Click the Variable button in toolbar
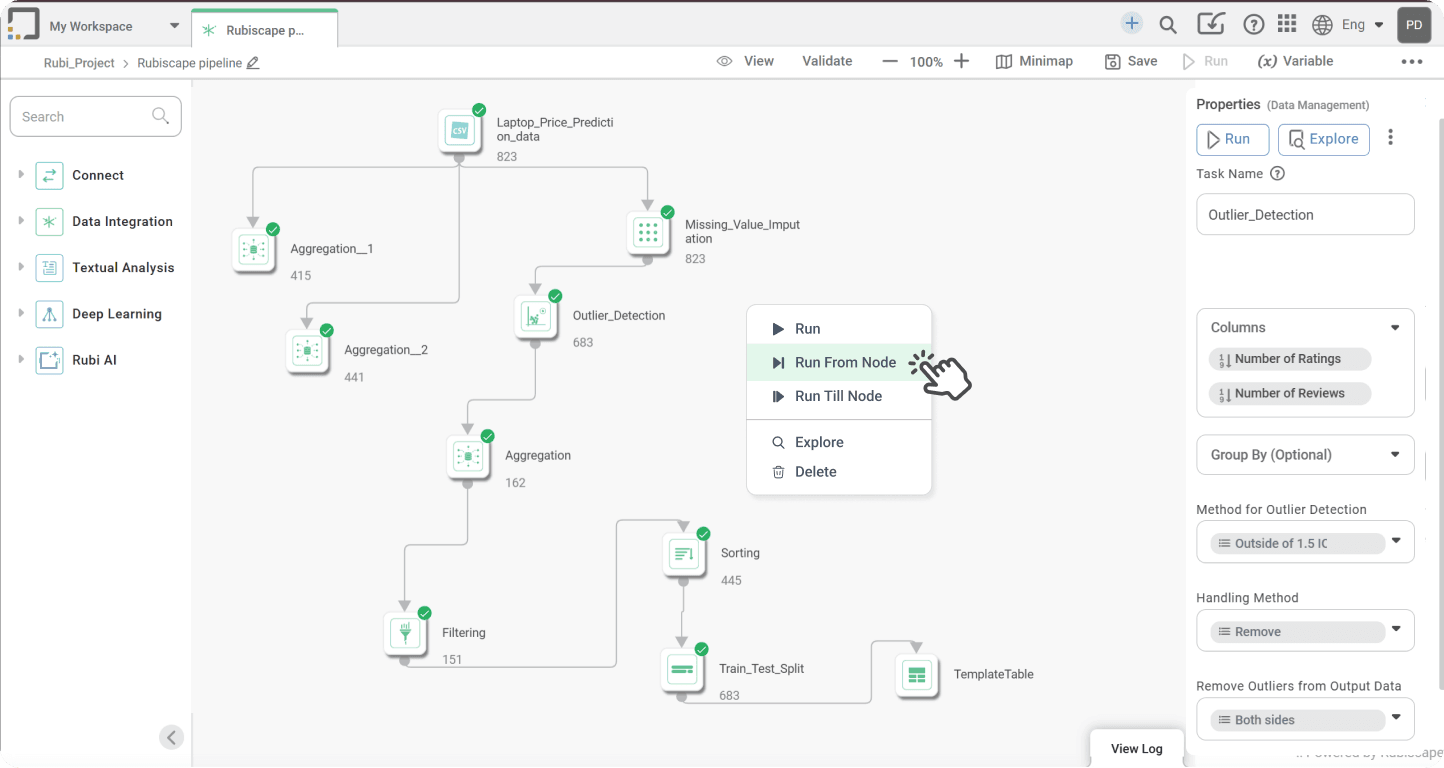Viewport: 1444px width, 768px height. click(x=1295, y=61)
